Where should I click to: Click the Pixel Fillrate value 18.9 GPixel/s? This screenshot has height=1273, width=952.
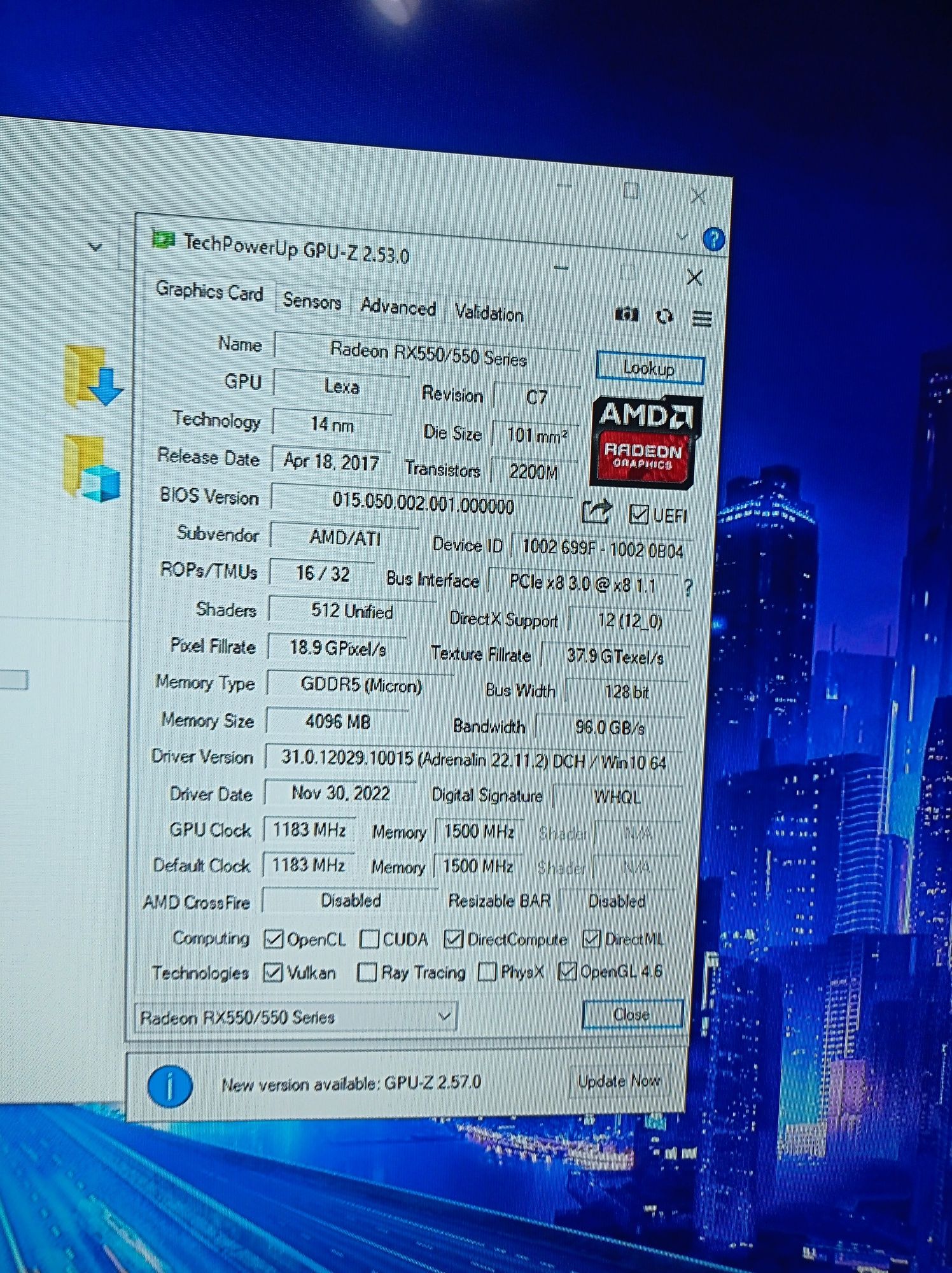[338, 648]
